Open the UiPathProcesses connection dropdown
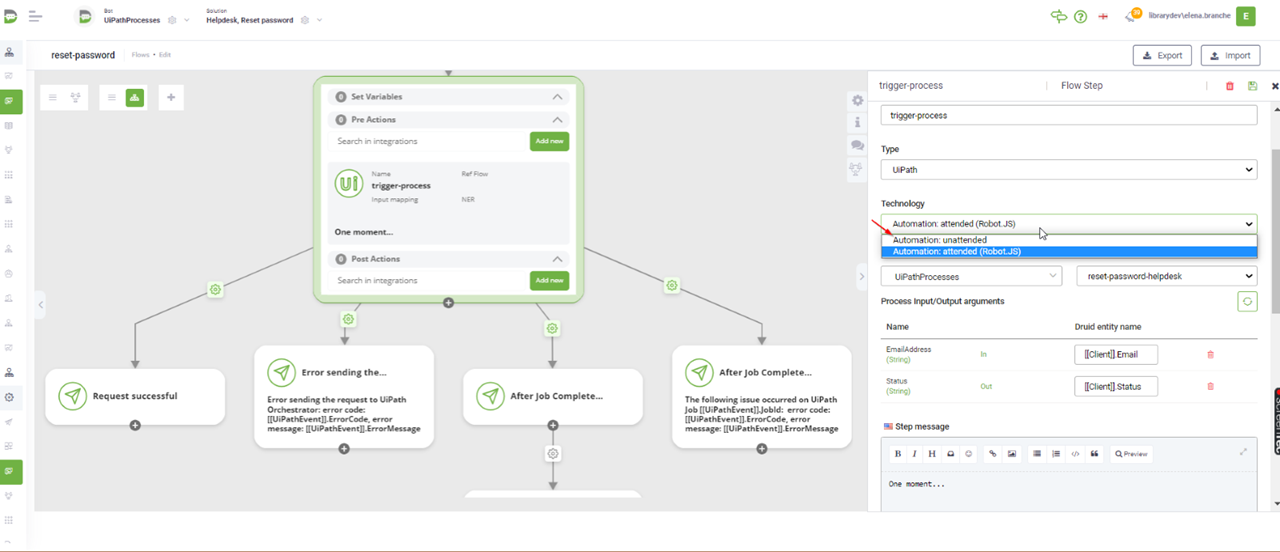Viewport: 1280px width, 552px height. pyautogui.click(x=971, y=276)
